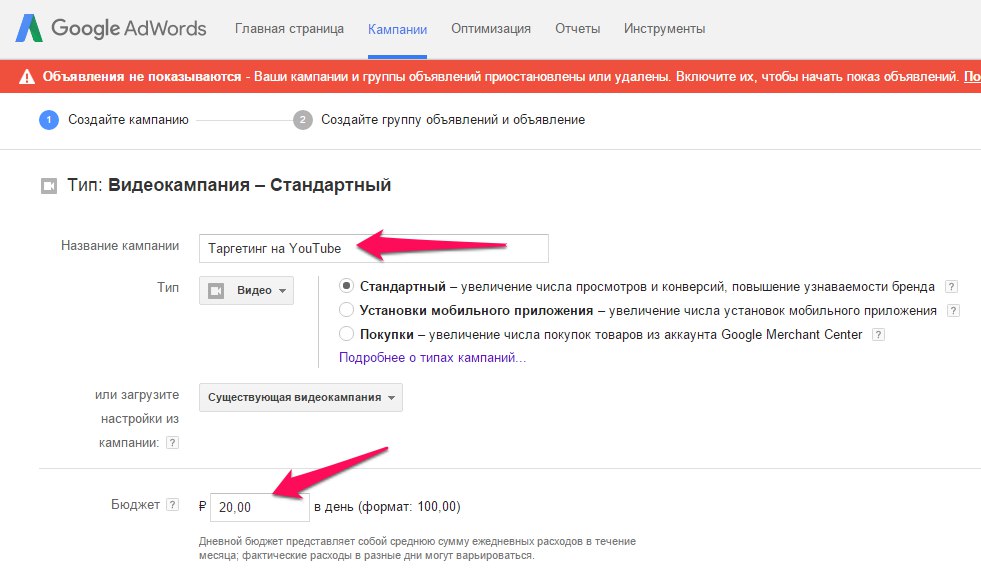The height and width of the screenshot is (570, 981).
Task: Open the Видео campaign type dropdown
Action: 247,291
